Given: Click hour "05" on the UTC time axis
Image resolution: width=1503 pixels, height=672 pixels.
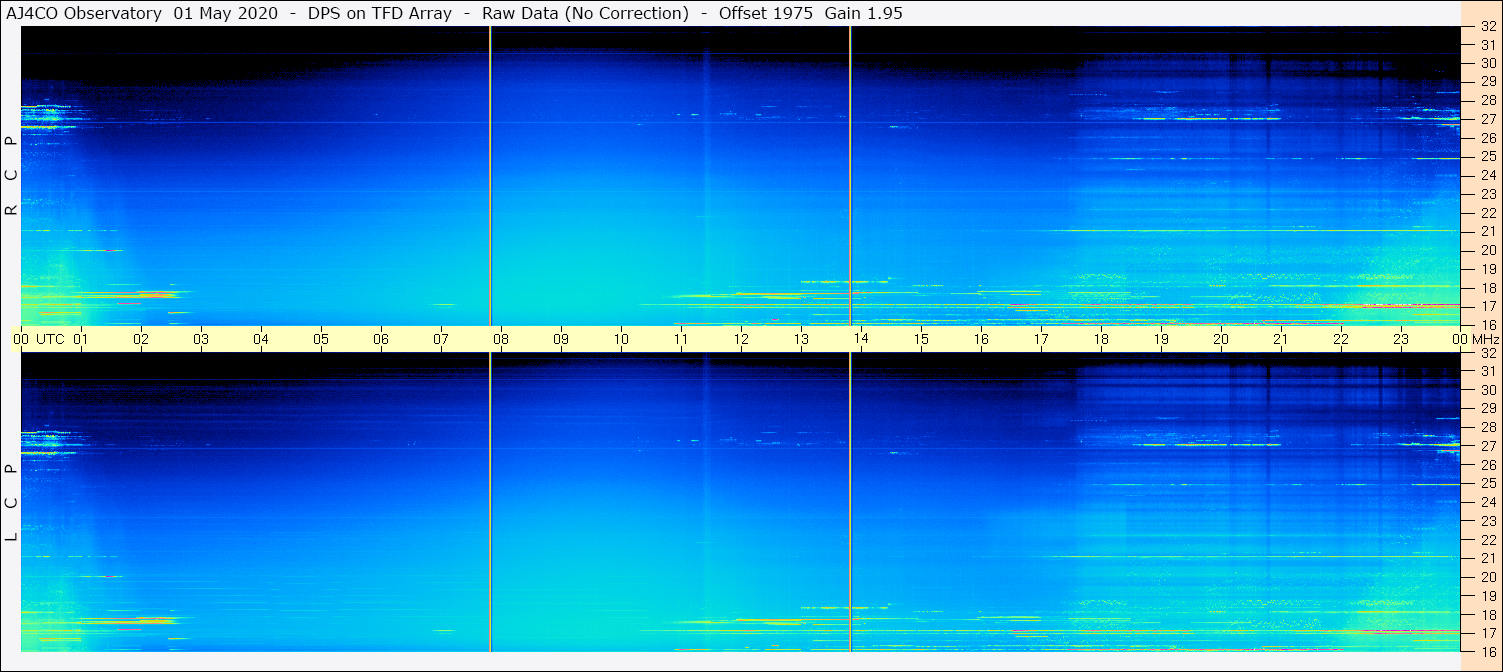Looking at the screenshot, I should 321,339.
